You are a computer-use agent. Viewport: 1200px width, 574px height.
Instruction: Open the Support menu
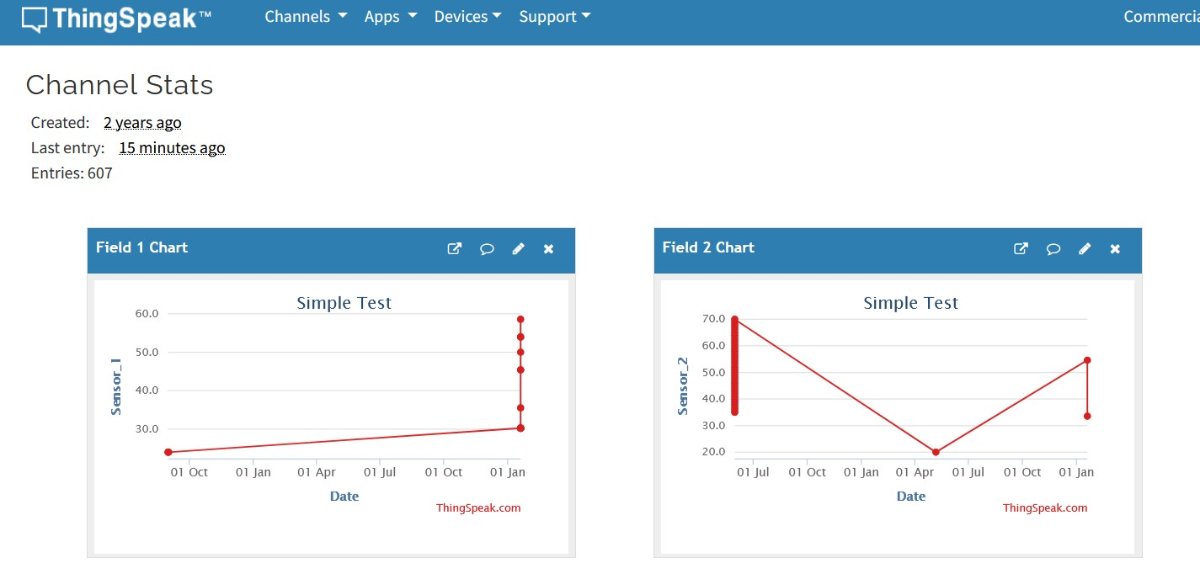point(554,17)
